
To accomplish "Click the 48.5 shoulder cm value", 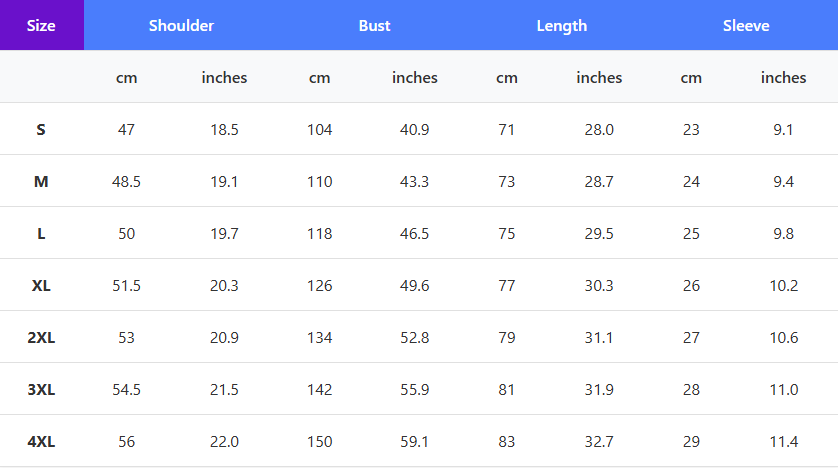I will [126, 181].
